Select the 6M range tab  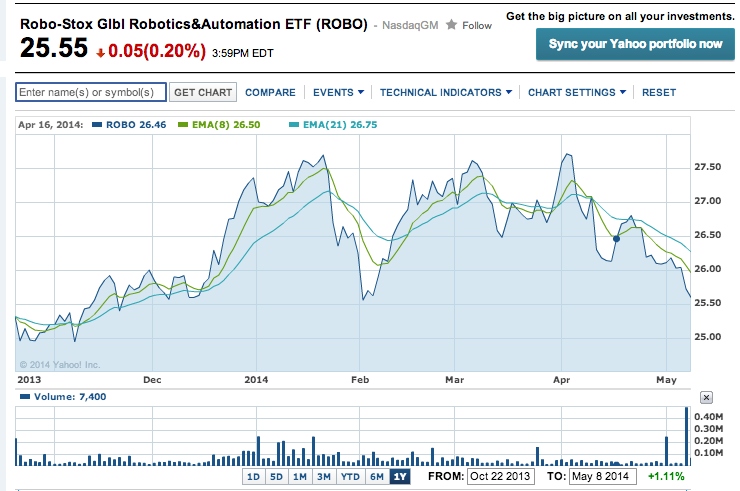(377, 476)
